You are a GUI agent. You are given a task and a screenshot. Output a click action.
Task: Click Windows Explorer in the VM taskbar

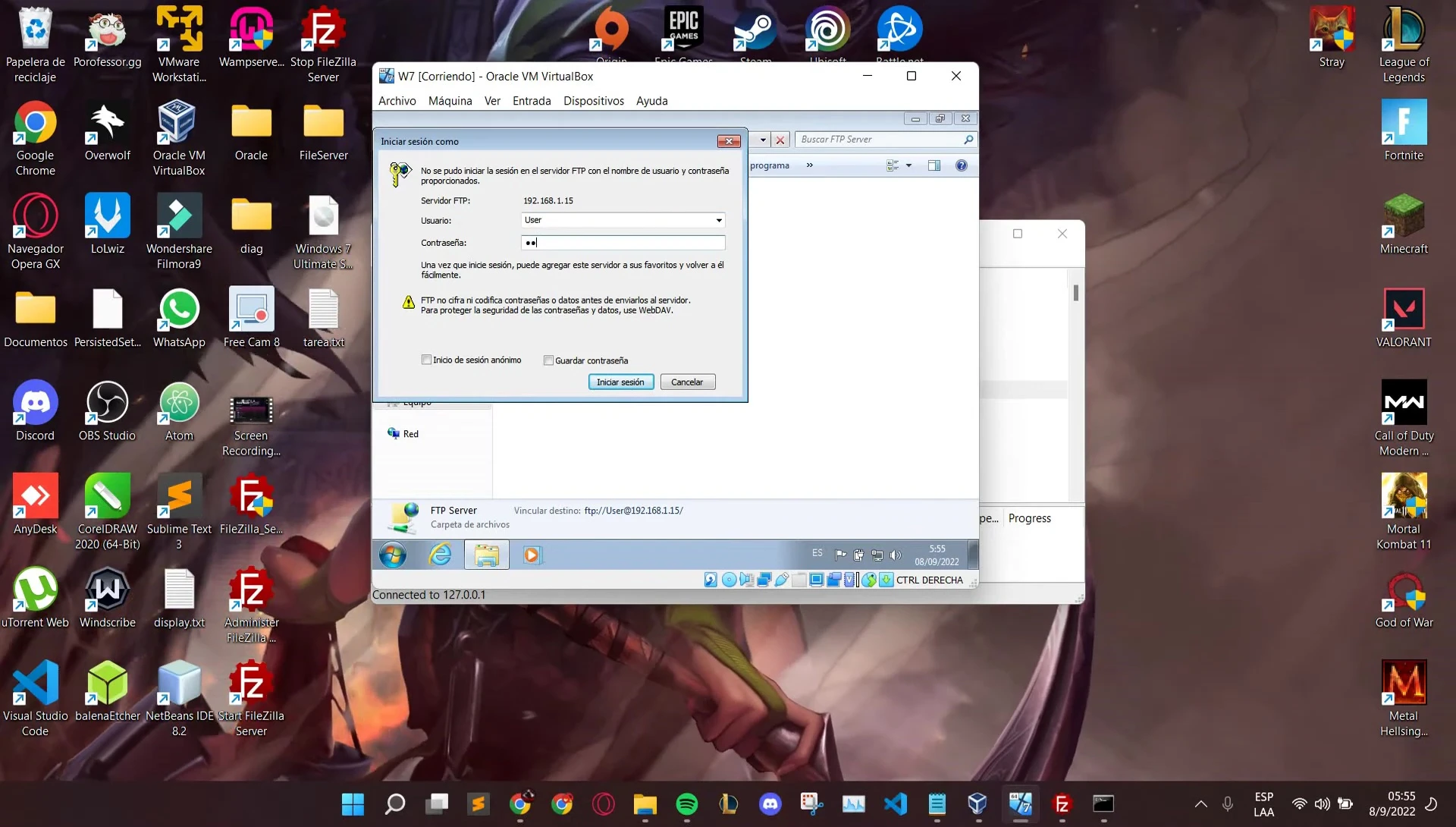486,555
